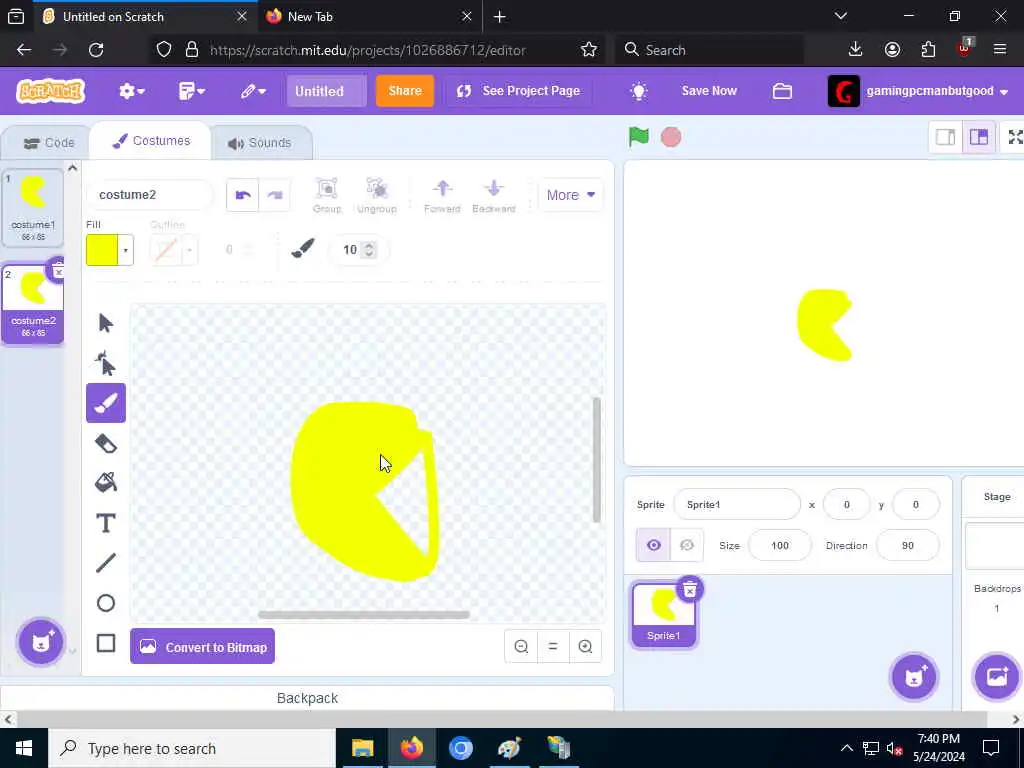This screenshot has width=1024, height=768.
Task: Click Save Now
Action: pos(709,91)
